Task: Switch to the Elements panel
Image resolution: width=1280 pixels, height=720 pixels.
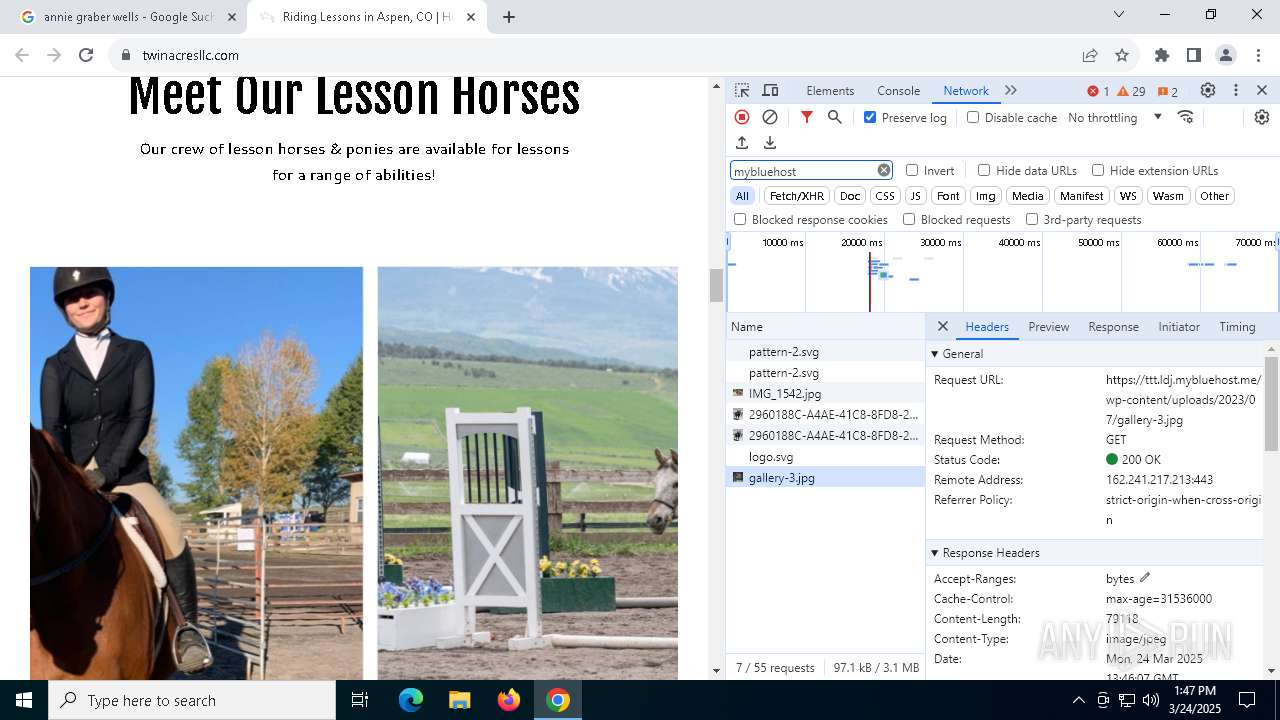Action: (830, 90)
